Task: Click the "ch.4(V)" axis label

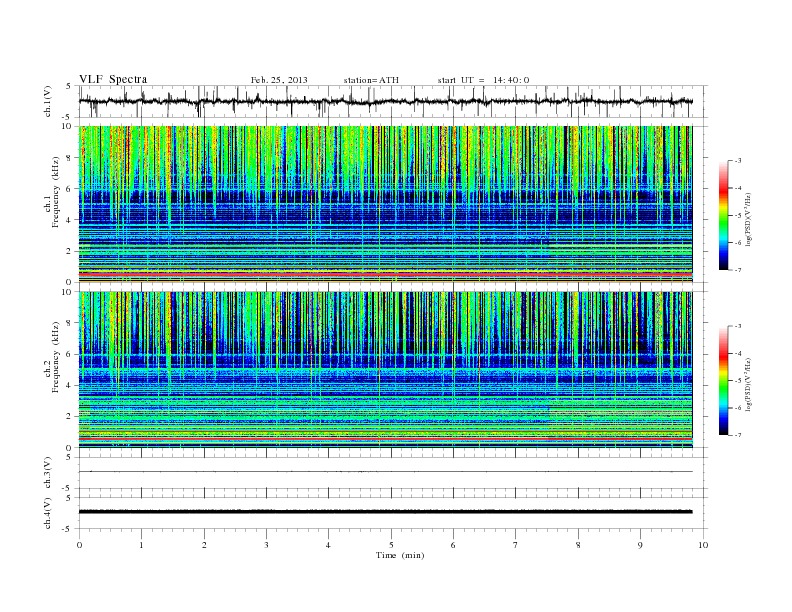Action: pos(48,513)
